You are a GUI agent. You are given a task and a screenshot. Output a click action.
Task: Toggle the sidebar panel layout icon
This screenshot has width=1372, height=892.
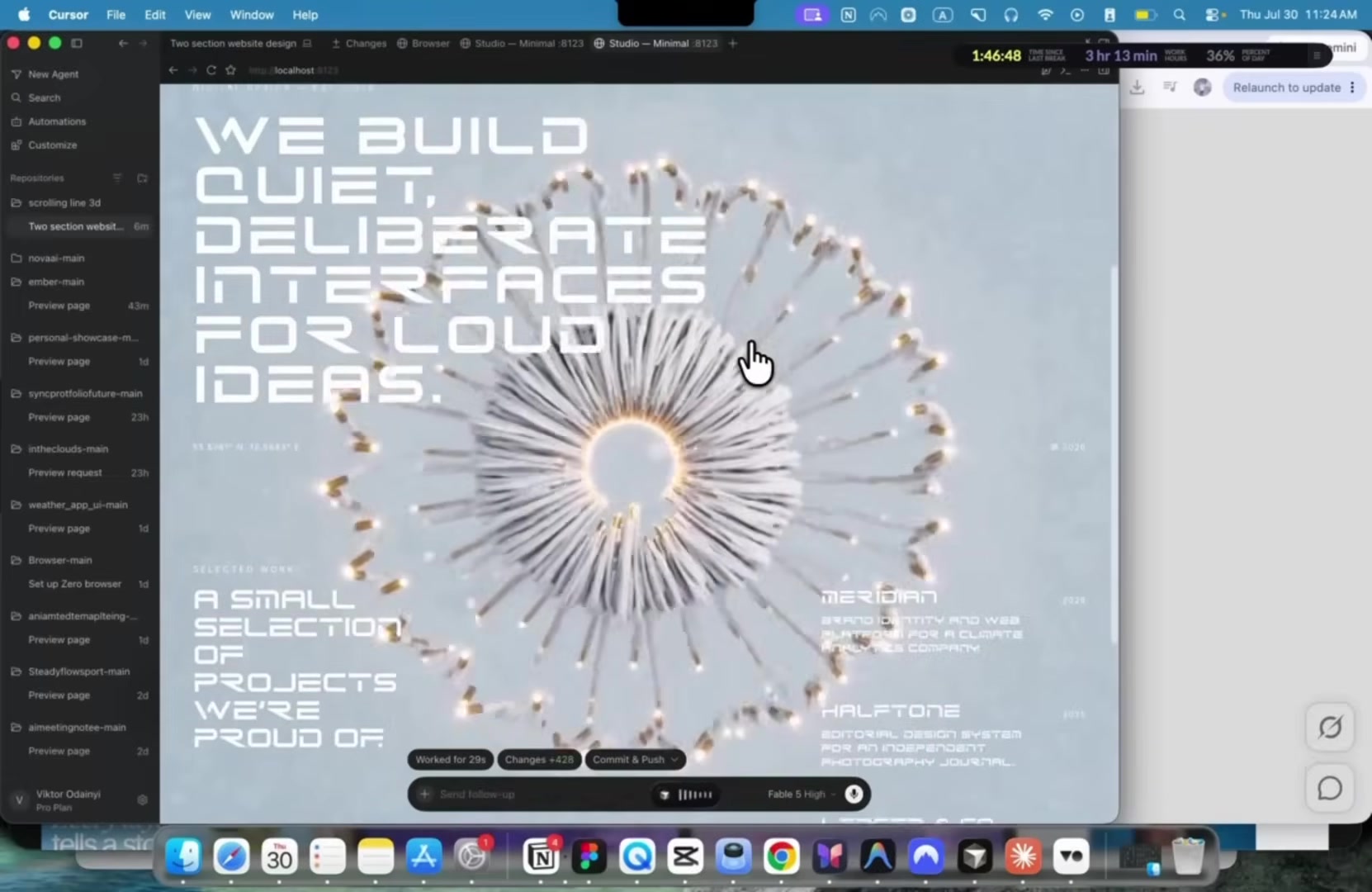(x=77, y=43)
